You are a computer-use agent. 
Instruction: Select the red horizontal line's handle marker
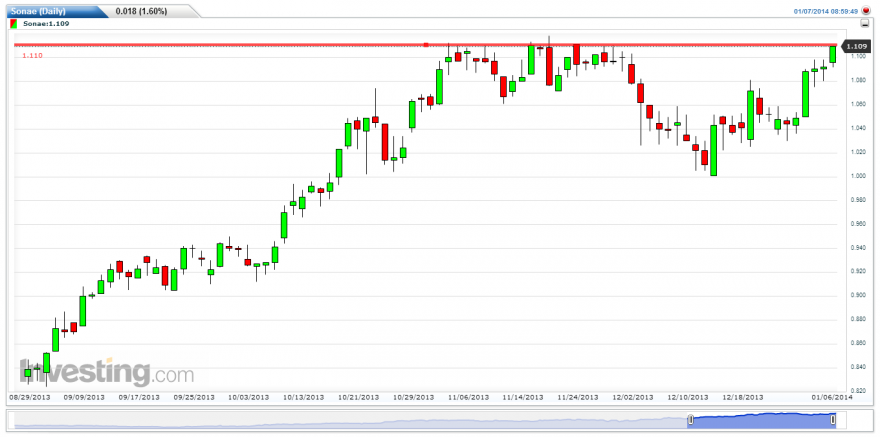(x=426, y=44)
